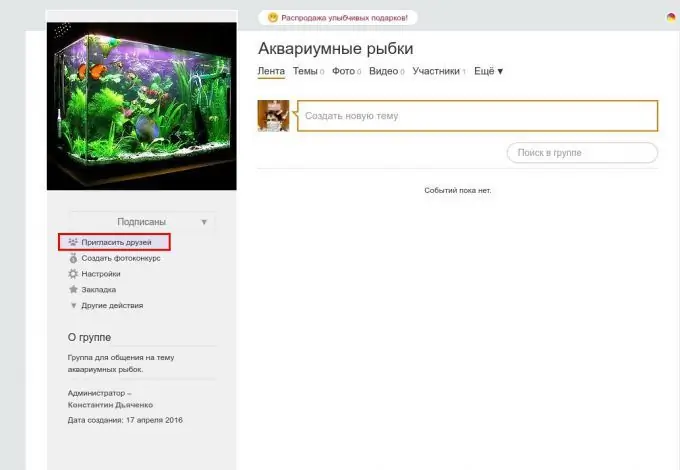View the Участники tab
The height and width of the screenshot is (470, 680).
436,72
